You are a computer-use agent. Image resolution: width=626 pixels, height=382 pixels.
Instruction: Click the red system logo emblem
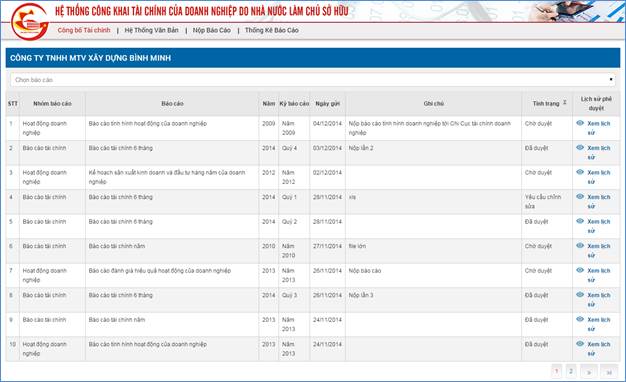coord(30,22)
